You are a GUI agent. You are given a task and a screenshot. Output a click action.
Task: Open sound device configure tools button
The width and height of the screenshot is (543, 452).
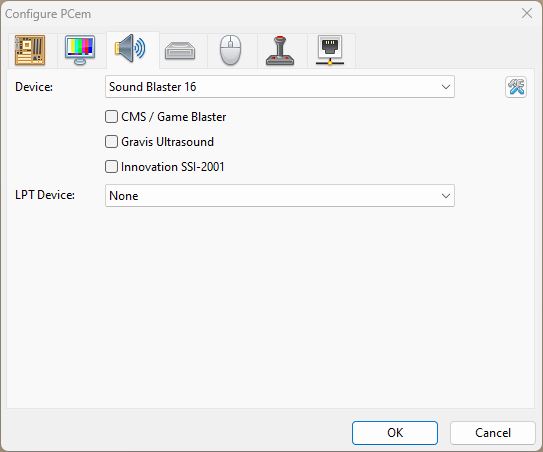[x=516, y=87]
